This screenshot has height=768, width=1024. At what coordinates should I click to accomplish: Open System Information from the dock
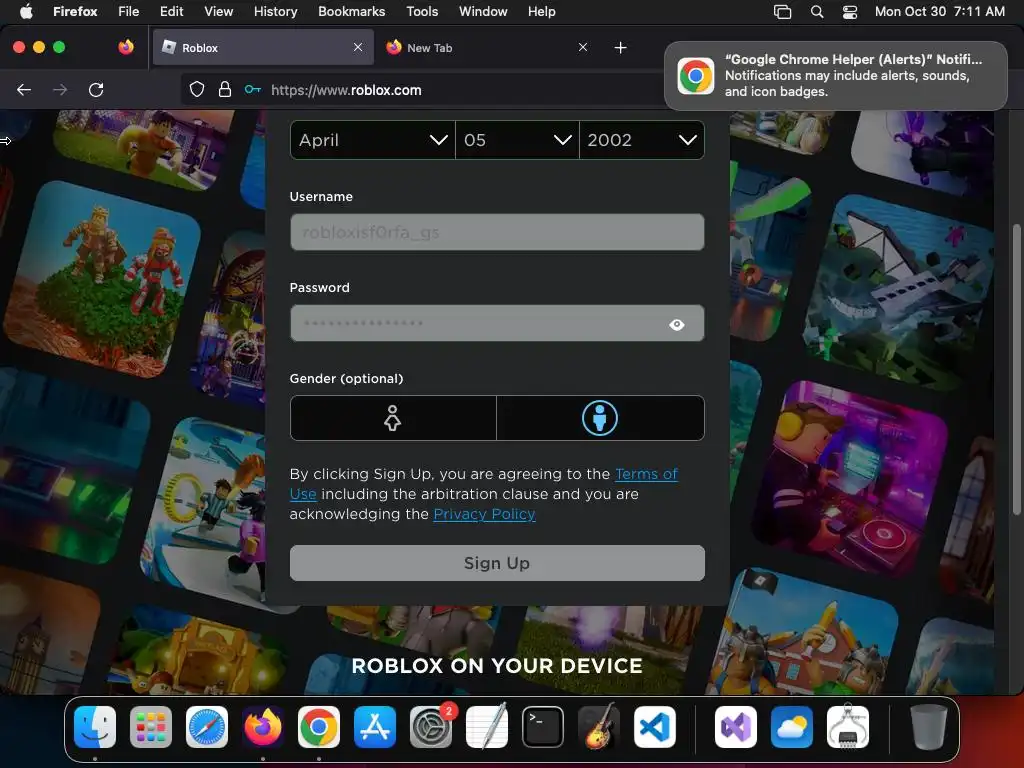click(x=848, y=727)
